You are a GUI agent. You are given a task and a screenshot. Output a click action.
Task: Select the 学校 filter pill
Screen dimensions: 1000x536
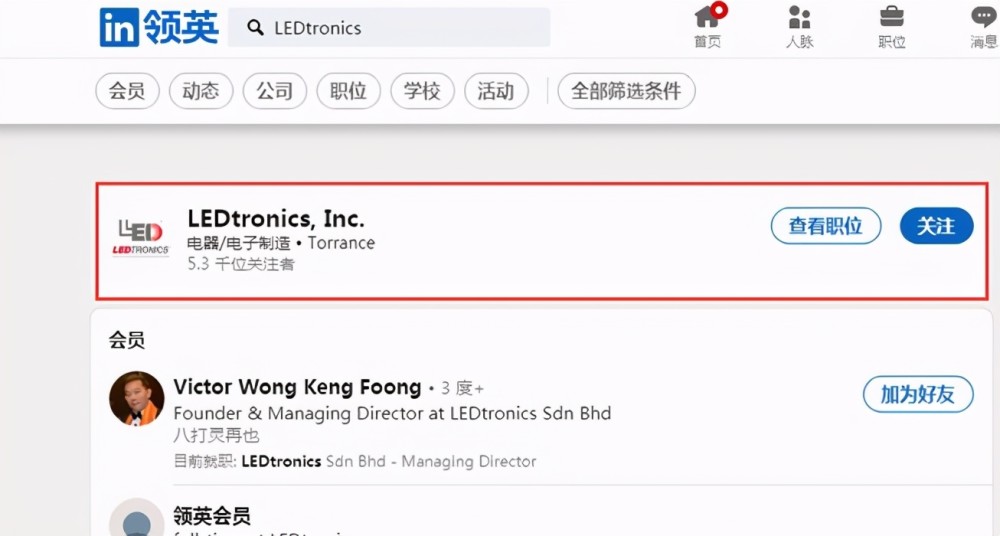click(422, 91)
